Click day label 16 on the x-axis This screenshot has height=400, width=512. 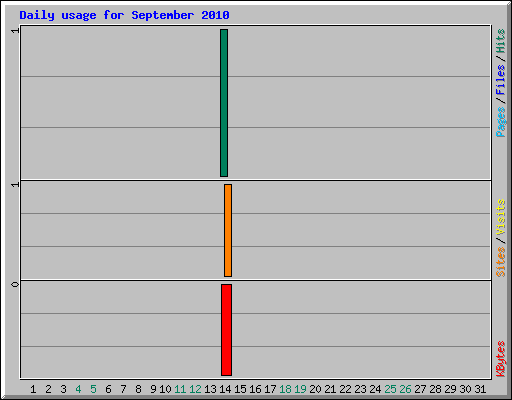tap(255, 389)
